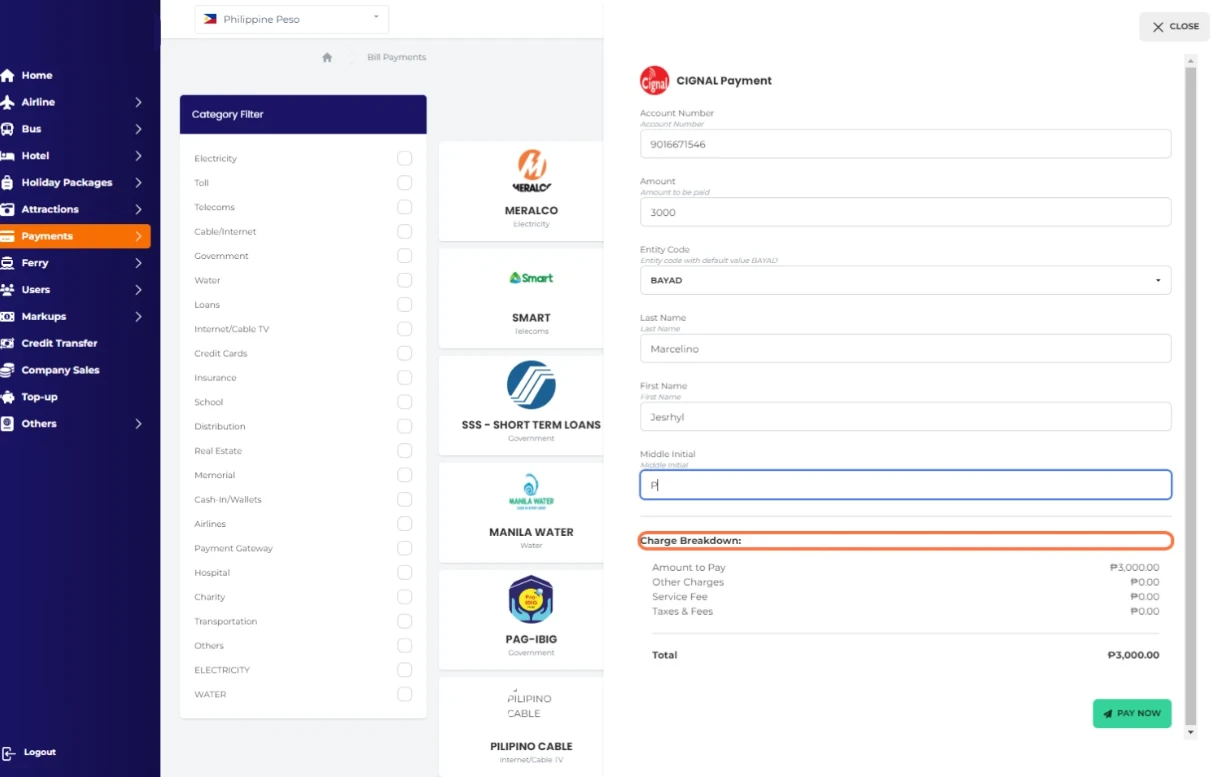Click the Account Number input field
The height and width of the screenshot is (777, 1221).
click(905, 144)
